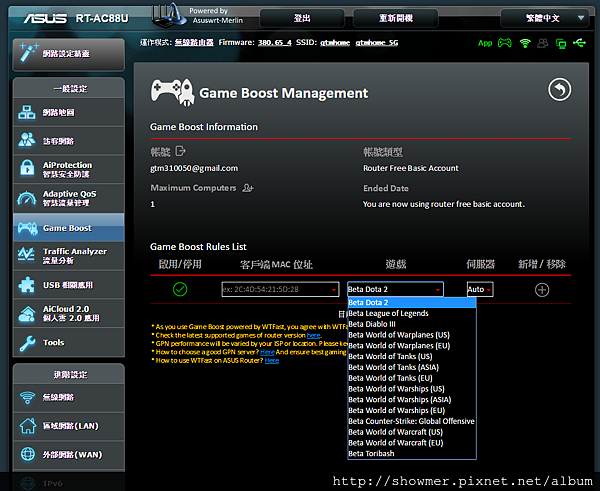
Task: Click the firmware version 380.65_4 link
Action: (274, 42)
